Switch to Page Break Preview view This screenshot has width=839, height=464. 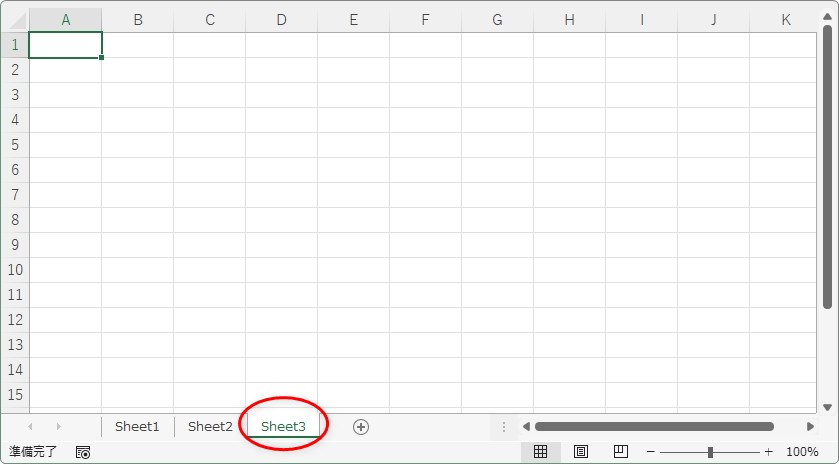[x=620, y=452]
